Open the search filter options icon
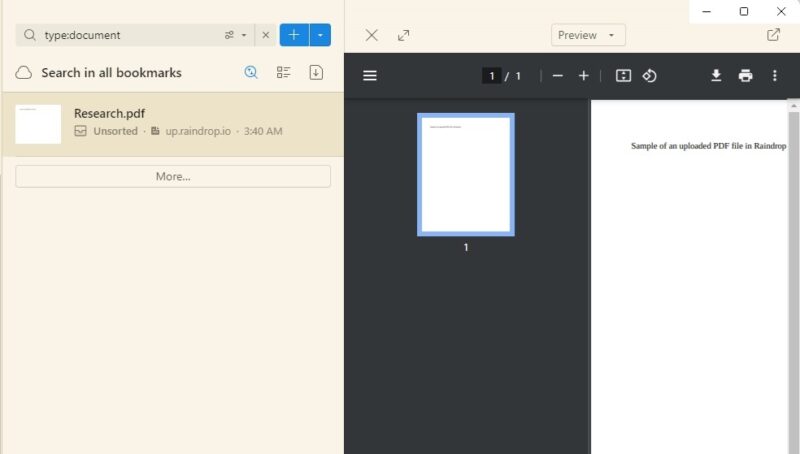 click(x=229, y=35)
